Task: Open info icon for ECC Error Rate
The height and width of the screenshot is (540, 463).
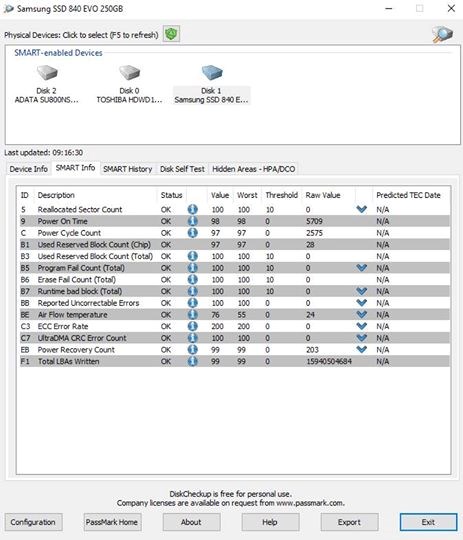Action: click(193, 326)
